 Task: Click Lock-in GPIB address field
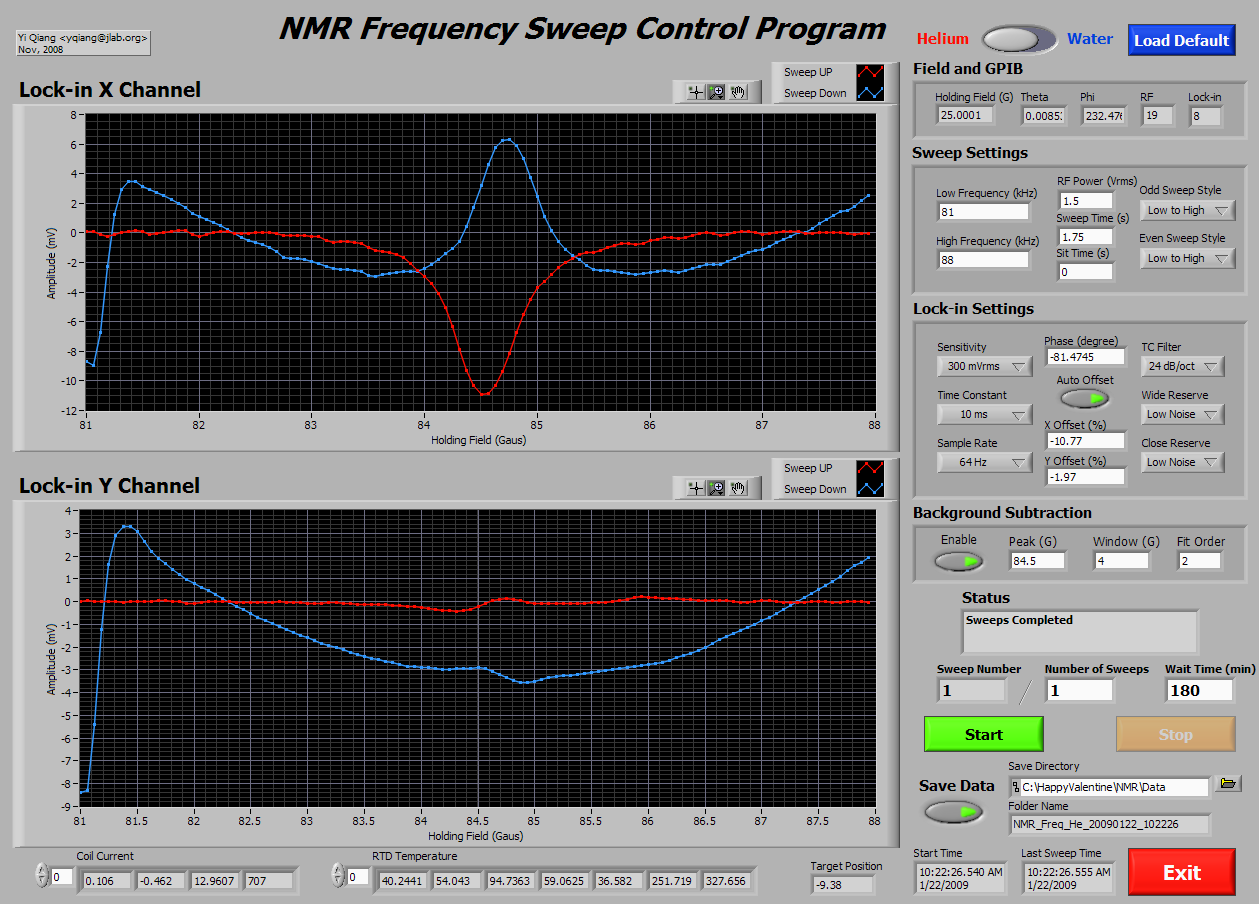(x=1205, y=115)
